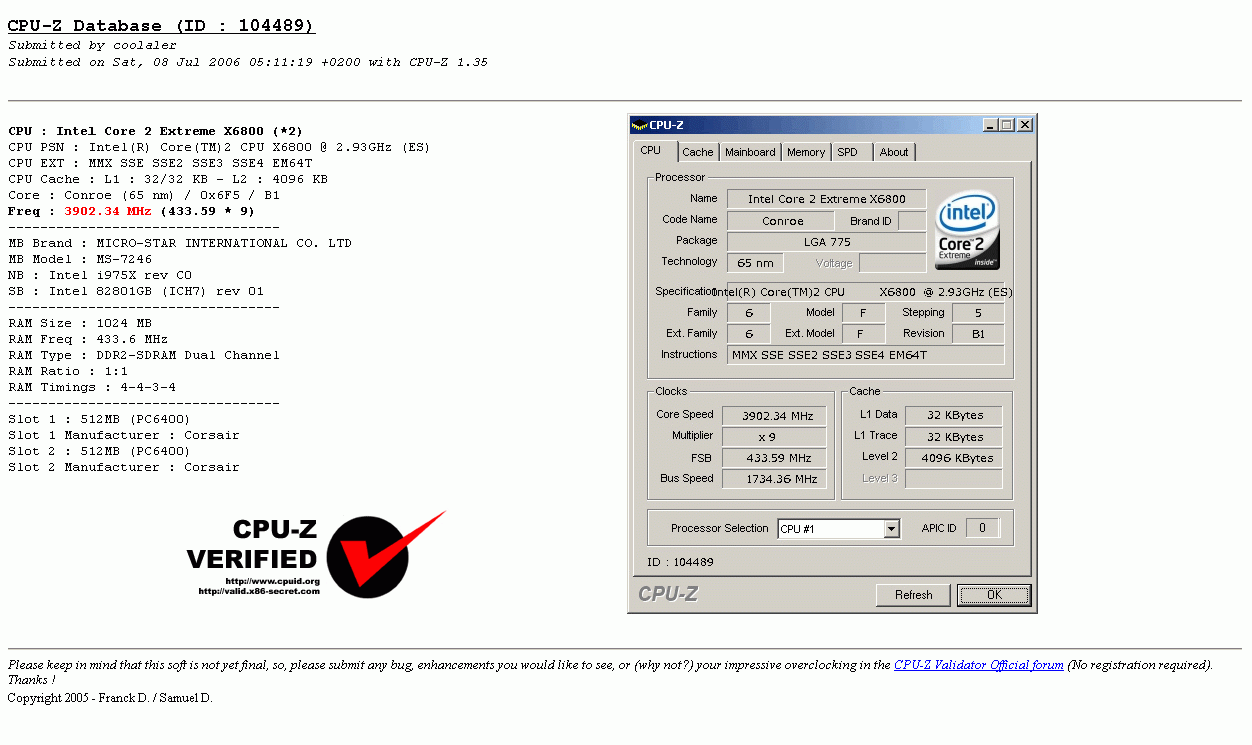
Task: Click the Name field Intel Core 2 Extreme X6800
Action: pos(826,199)
